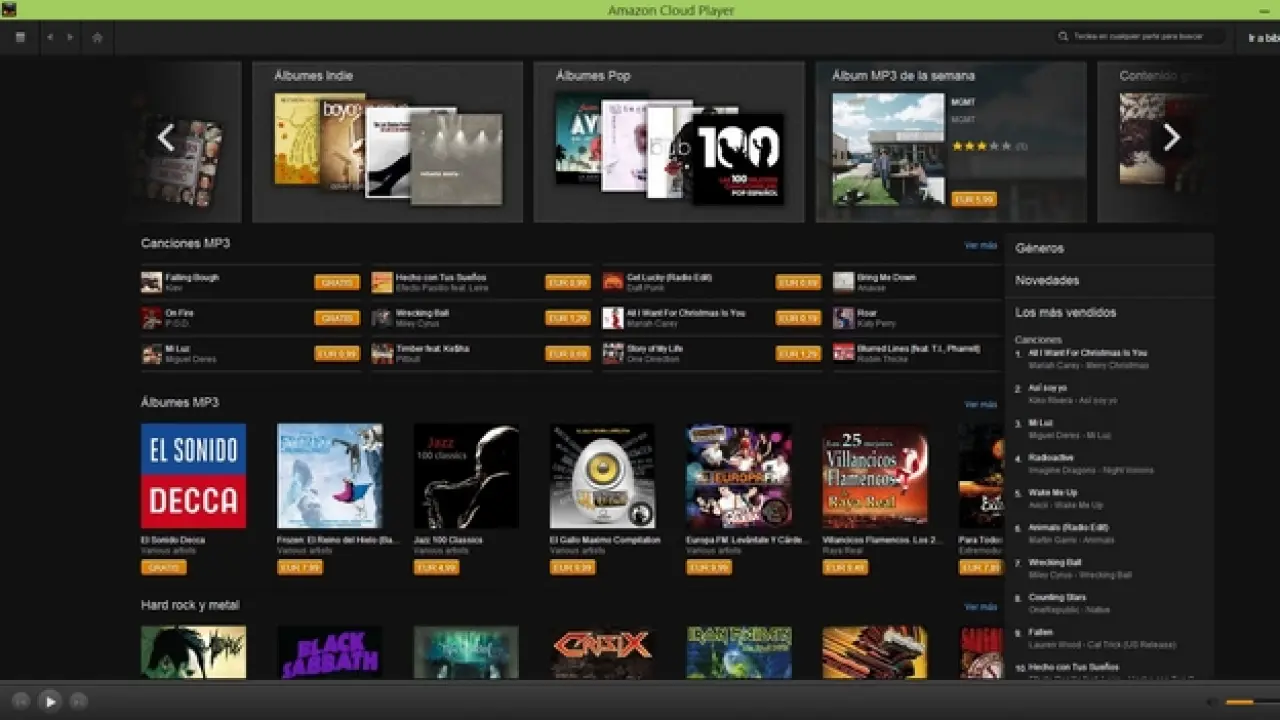Skip to the previous track
This screenshot has height=720, width=1280.
coord(21,701)
